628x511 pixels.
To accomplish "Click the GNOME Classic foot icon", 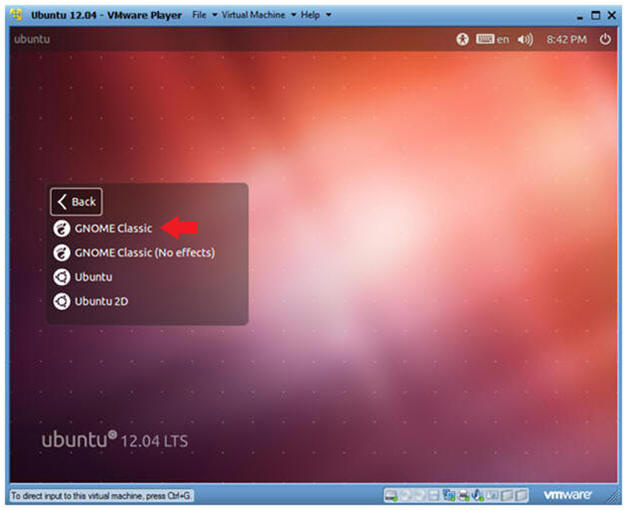I will (x=62, y=229).
